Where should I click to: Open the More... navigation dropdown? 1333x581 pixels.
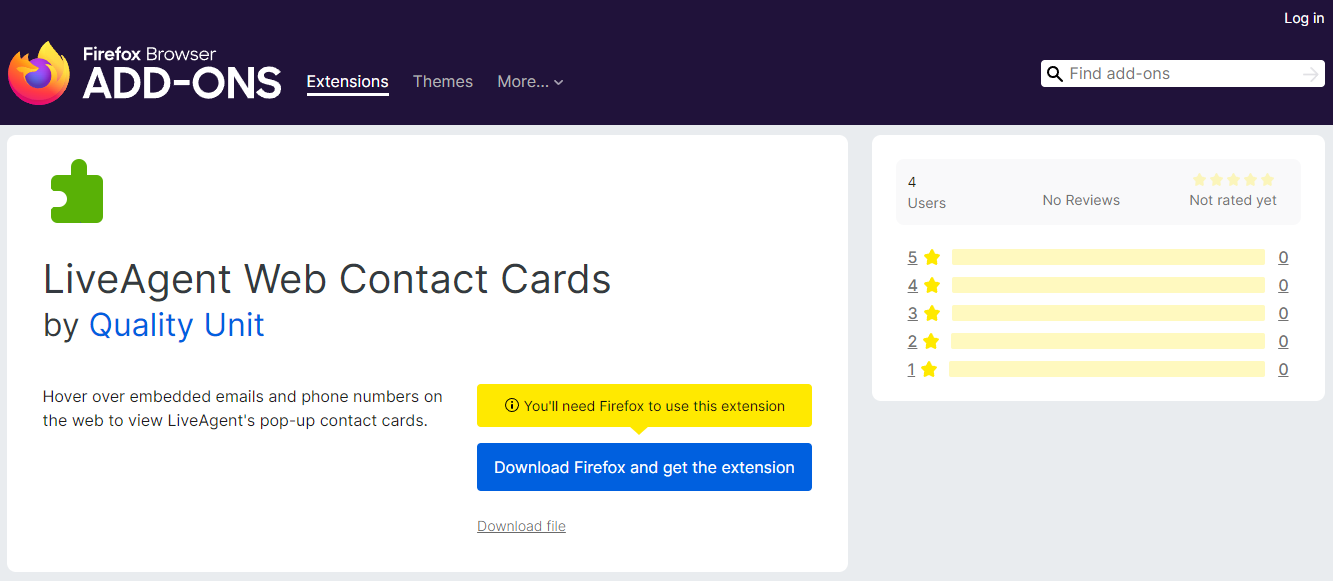pyautogui.click(x=522, y=81)
